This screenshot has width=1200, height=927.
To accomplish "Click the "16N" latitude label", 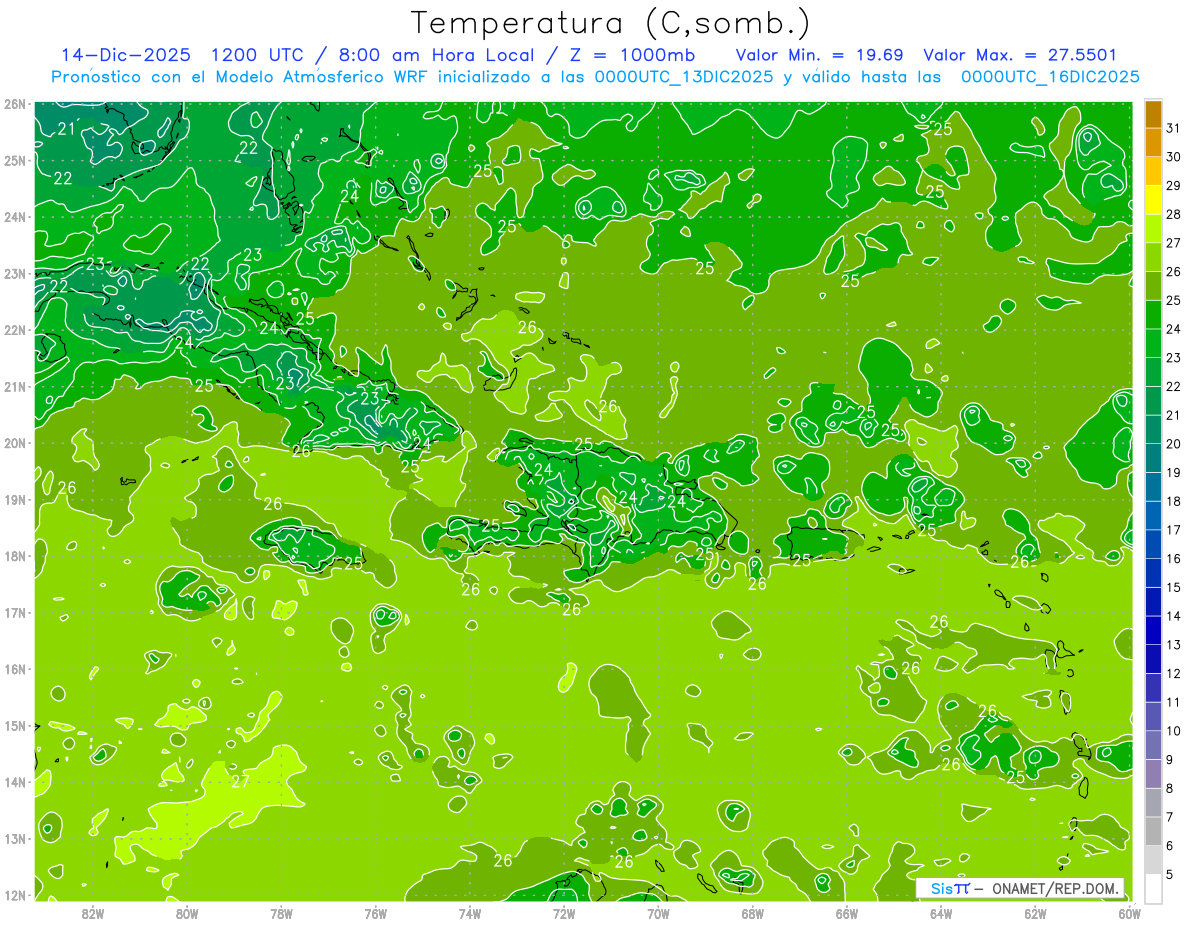I will point(14,669).
